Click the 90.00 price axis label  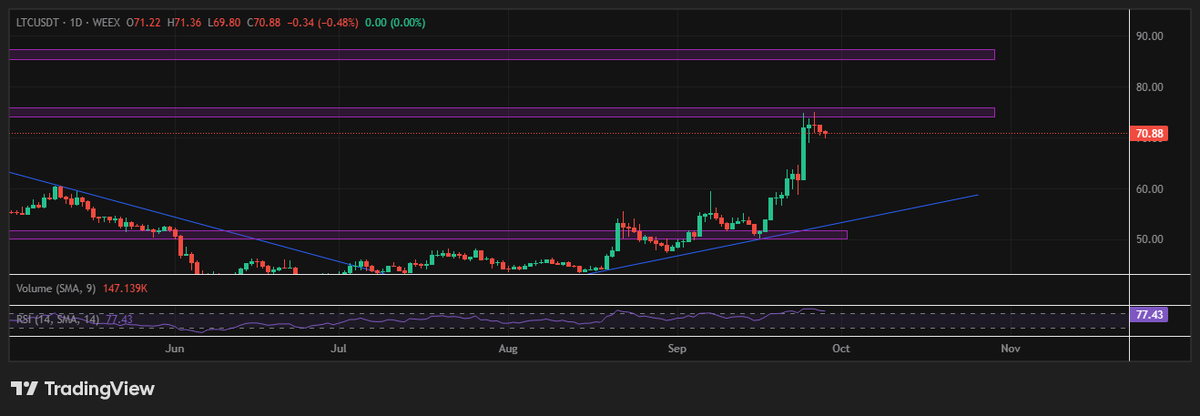click(x=1150, y=36)
